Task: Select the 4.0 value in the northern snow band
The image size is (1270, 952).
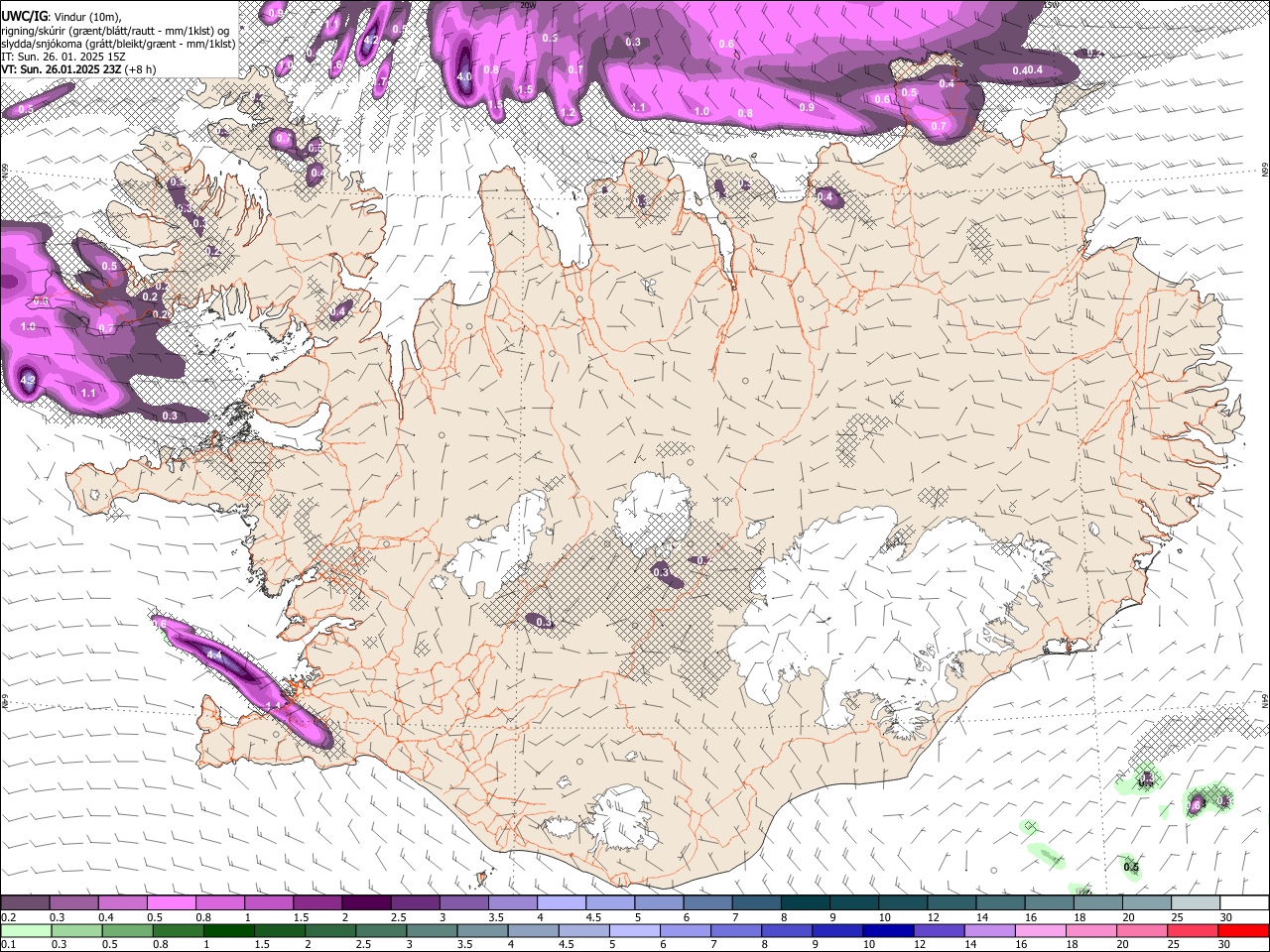Action: pyautogui.click(x=463, y=76)
